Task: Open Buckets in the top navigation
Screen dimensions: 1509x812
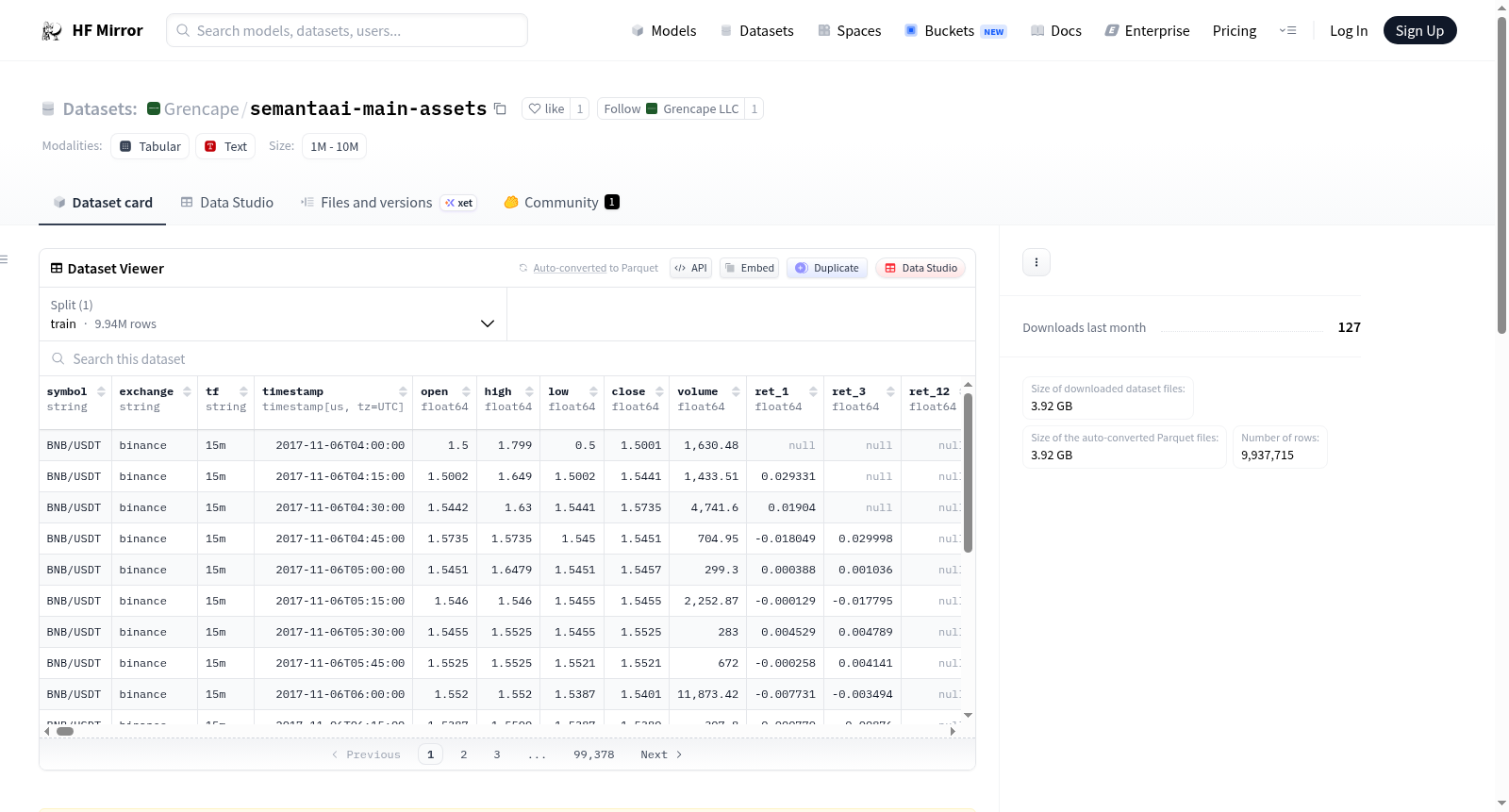Action: tap(955, 30)
